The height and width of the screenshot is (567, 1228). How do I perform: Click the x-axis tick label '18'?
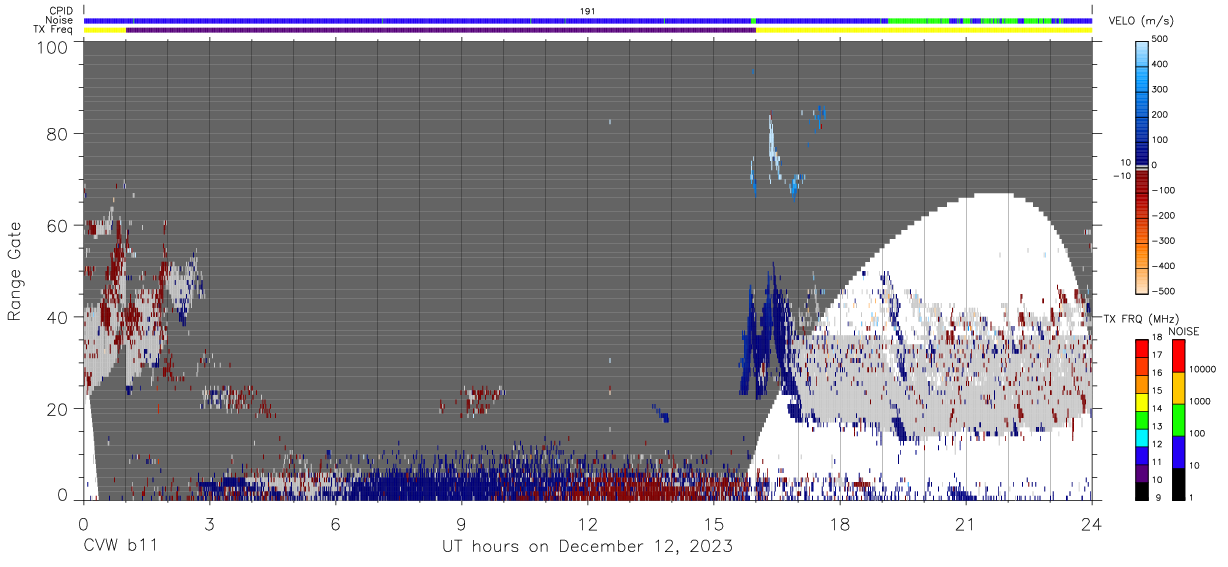pos(839,524)
